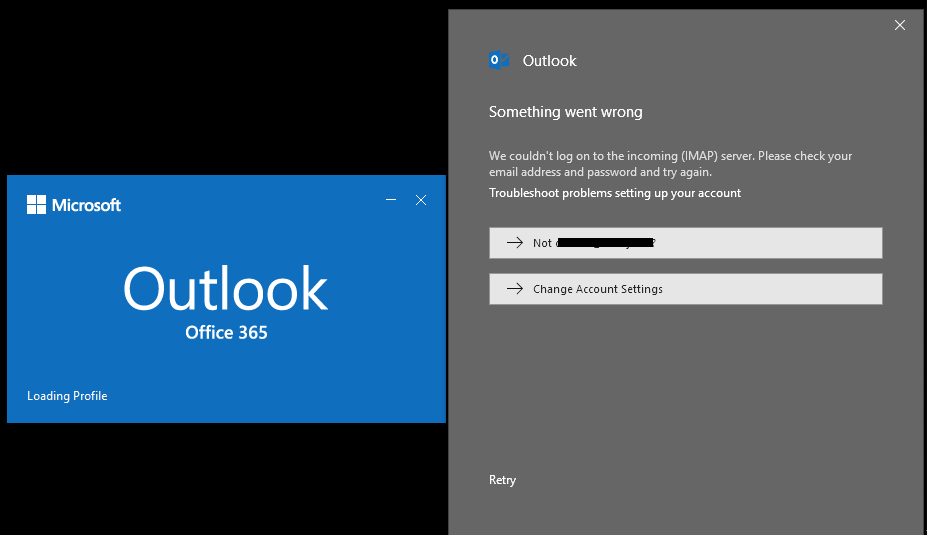Click the IMAP server error message text
Viewport: 927px width, 535px height.
[x=670, y=164]
